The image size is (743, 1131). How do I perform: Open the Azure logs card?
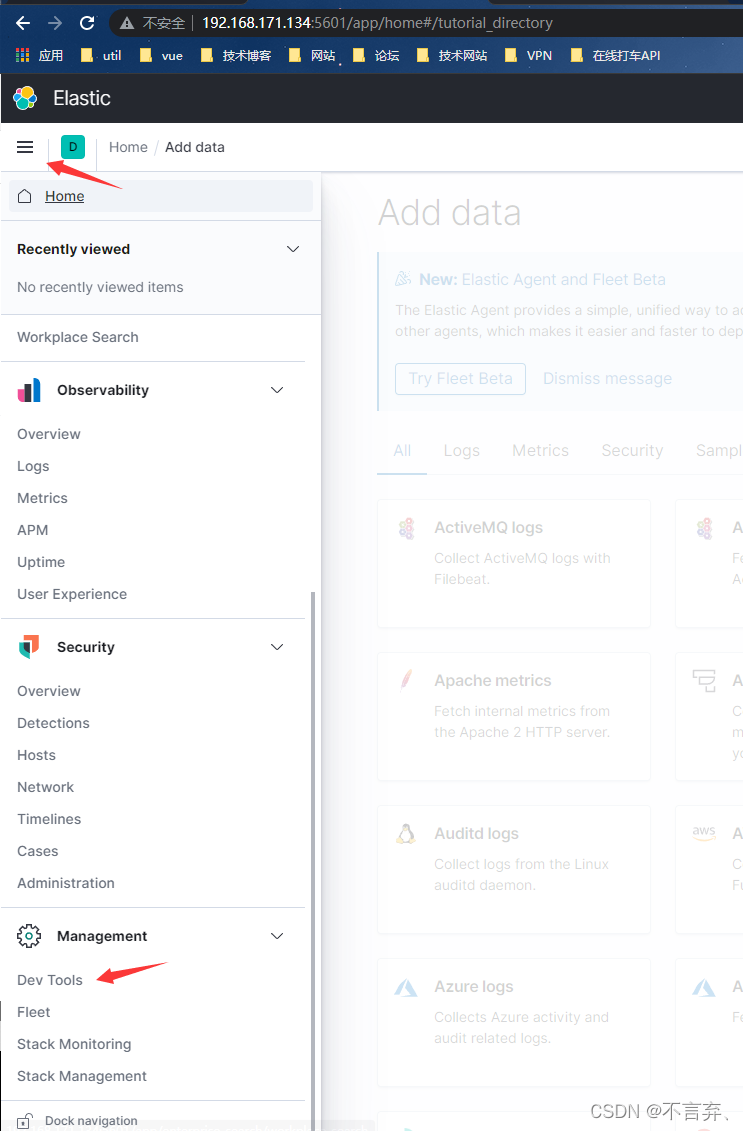[x=514, y=1022]
